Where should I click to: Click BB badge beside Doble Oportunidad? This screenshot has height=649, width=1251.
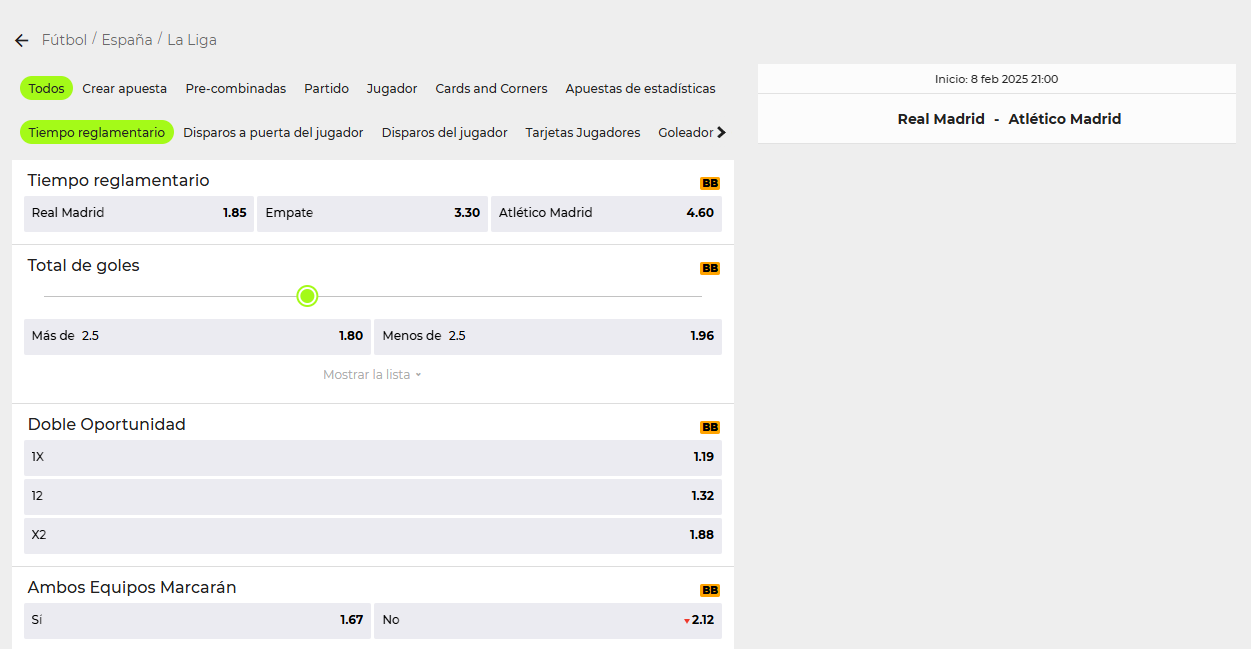coord(710,428)
